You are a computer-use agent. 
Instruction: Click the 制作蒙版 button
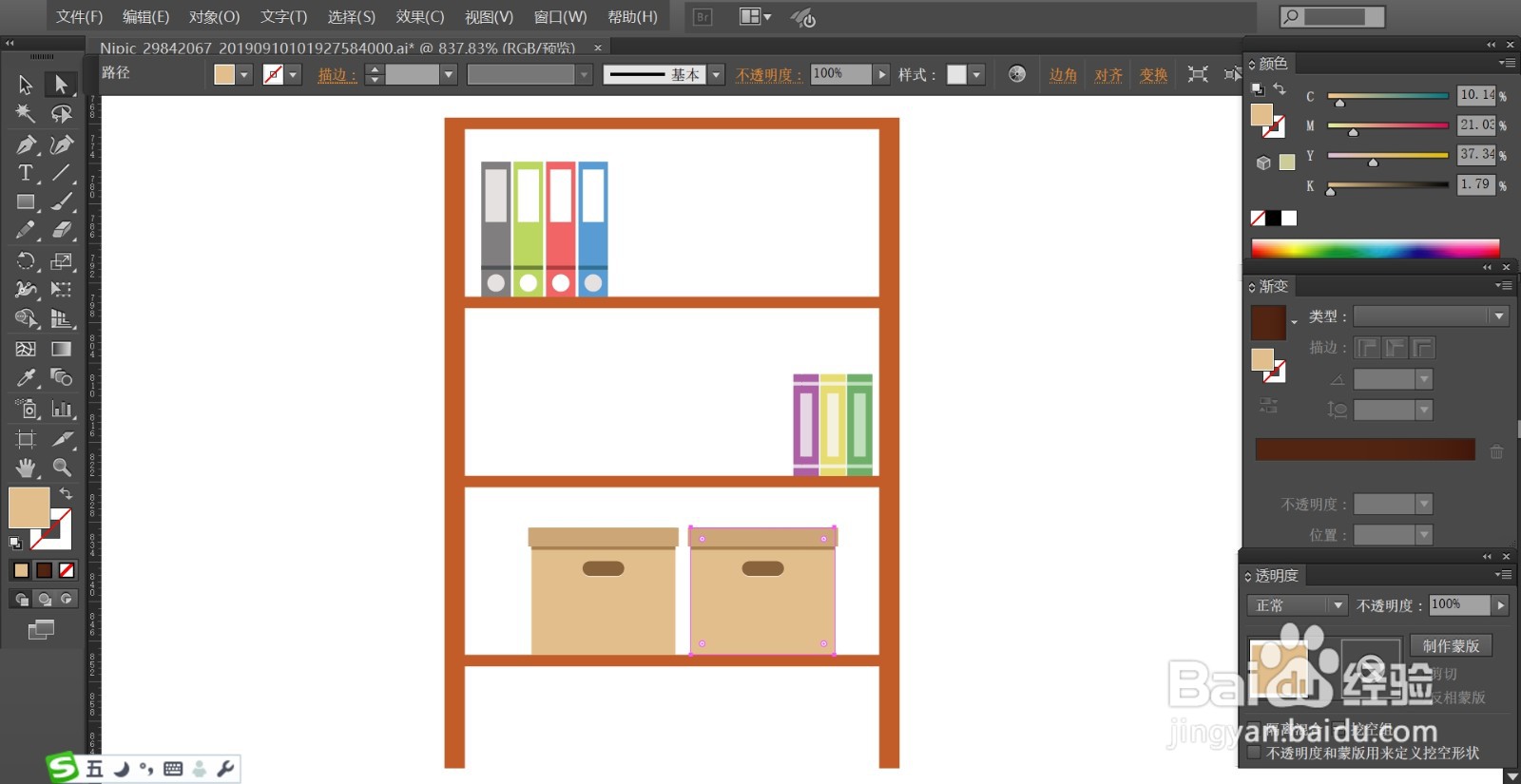(x=1451, y=645)
